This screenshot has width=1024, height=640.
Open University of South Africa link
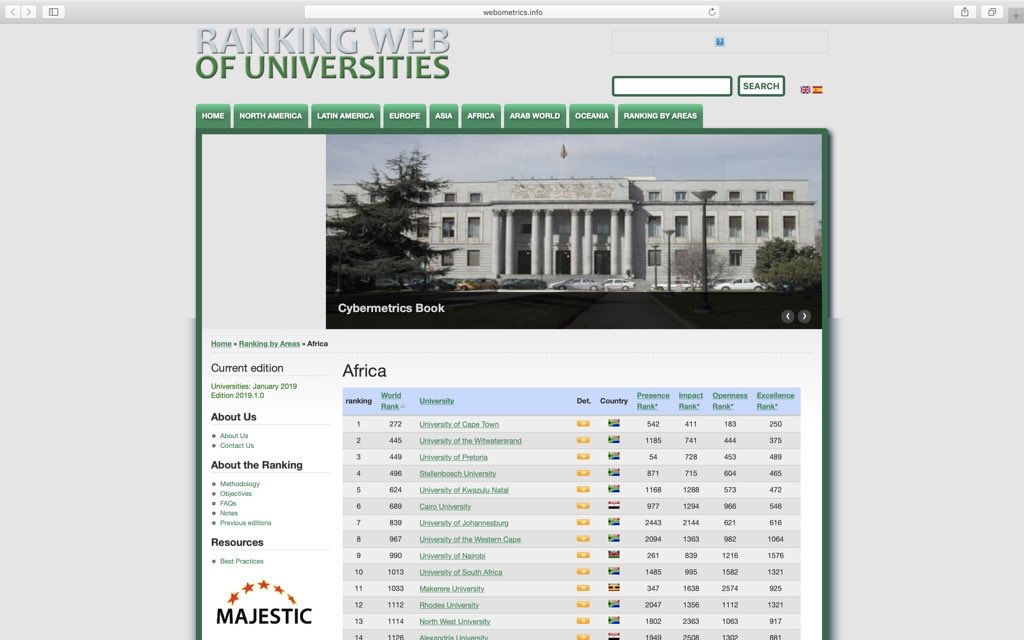[460, 572]
